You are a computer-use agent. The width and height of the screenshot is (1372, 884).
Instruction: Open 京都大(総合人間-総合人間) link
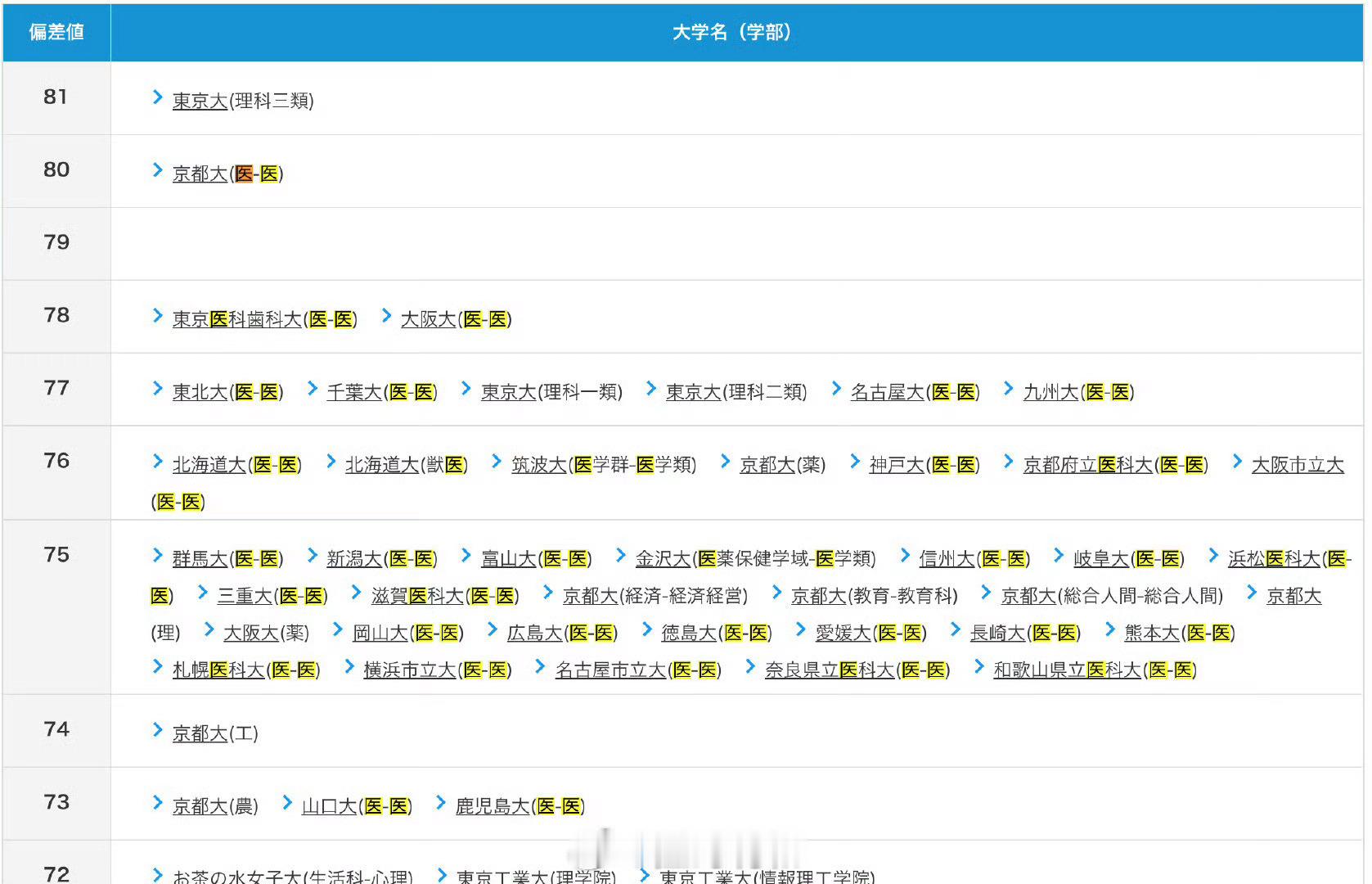(1113, 596)
